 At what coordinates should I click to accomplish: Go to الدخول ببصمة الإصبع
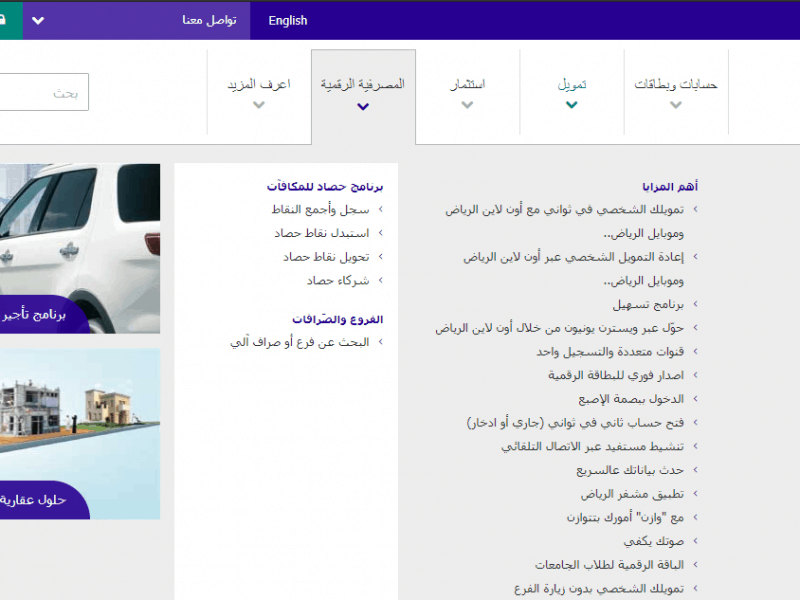[x=631, y=399]
